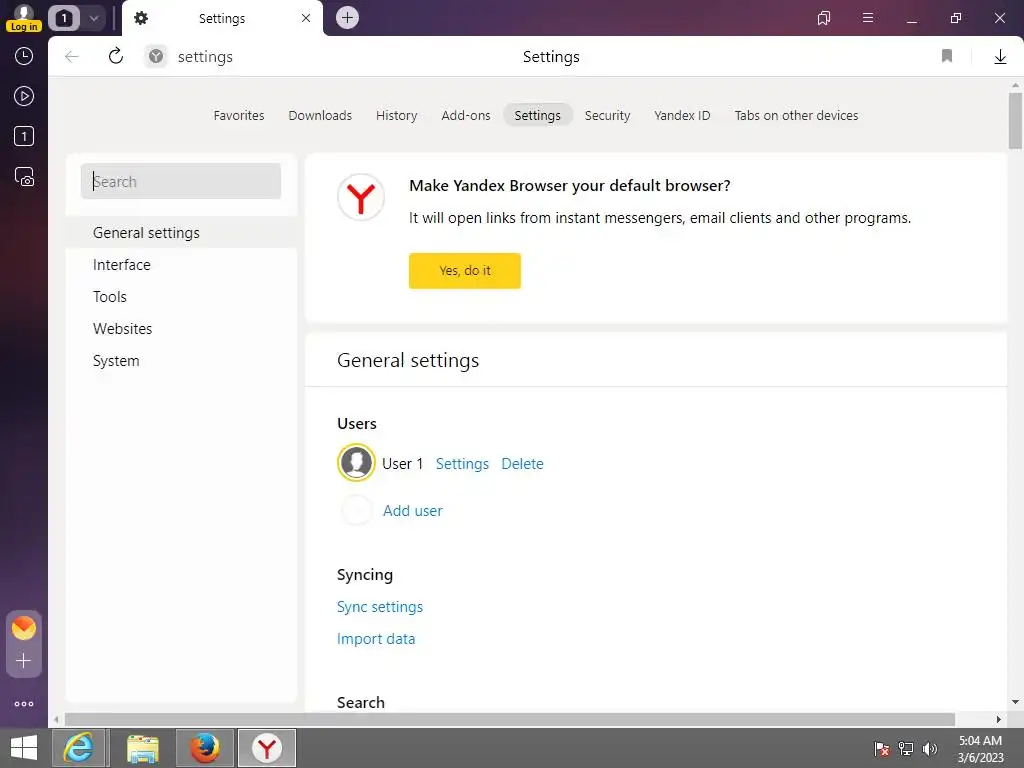Launch Internet Explorer from taskbar

click(x=79, y=748)
